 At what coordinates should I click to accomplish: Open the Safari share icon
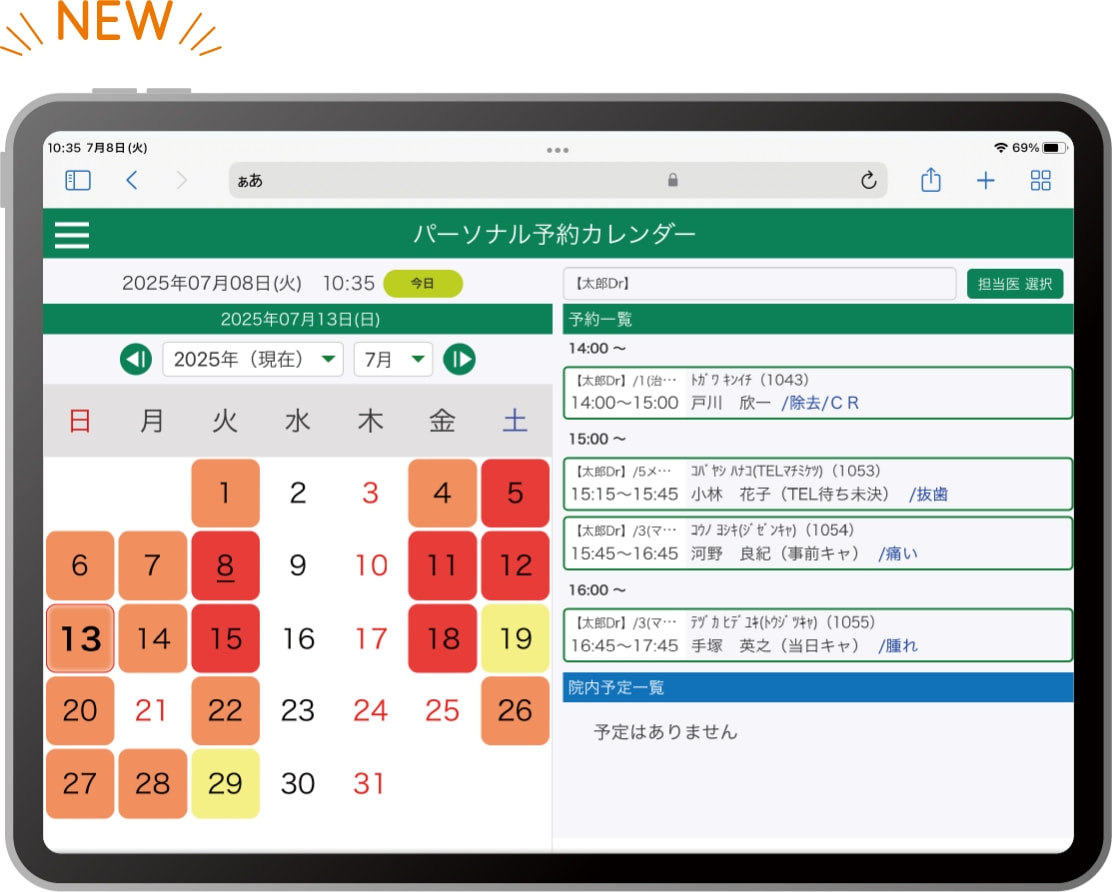click(x=930, y=180)
